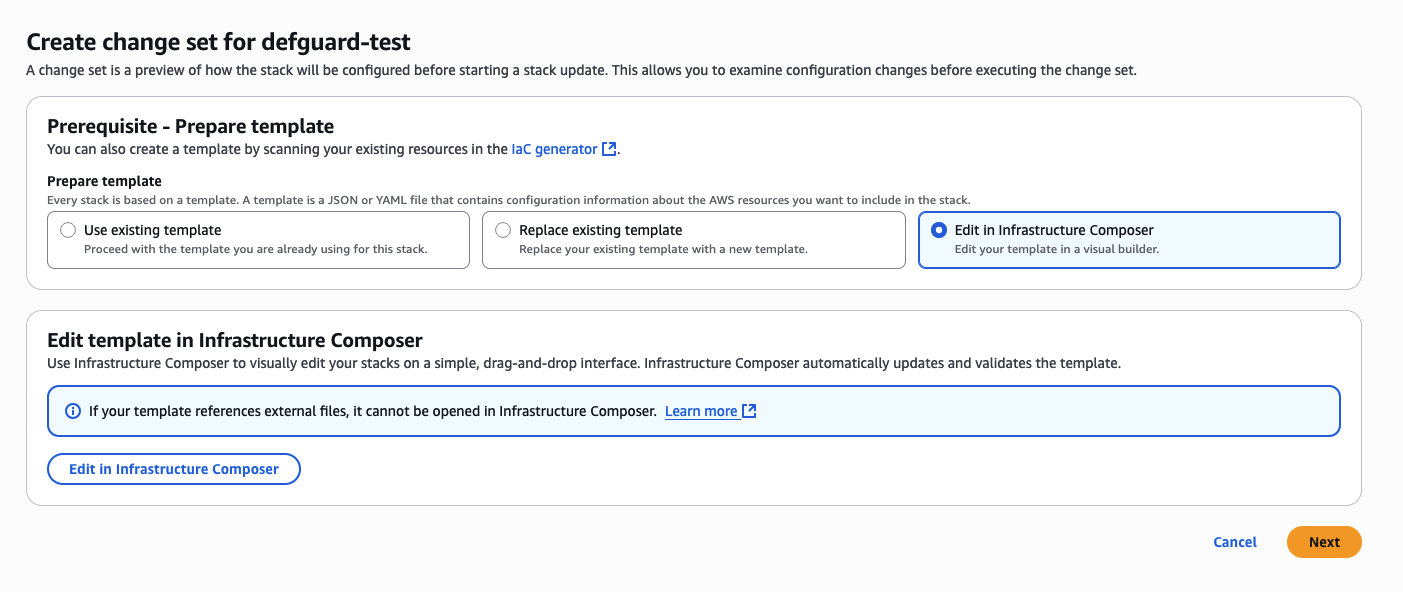Image resolution: width=1403 pixels, height=592 pixels.
Task: Click the bold 'Prepare template' field label
Action: click(104, 181)
